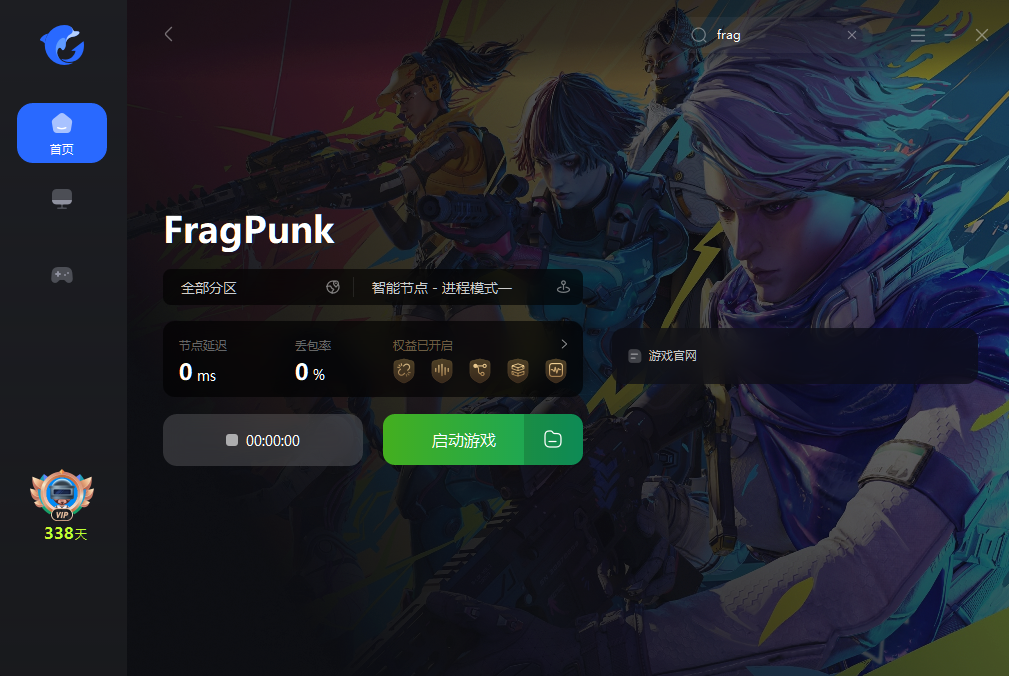Open the 首页 home tab in sidebar
The height and width of the screenshot is (676, 1009).
tap(62, 133)
